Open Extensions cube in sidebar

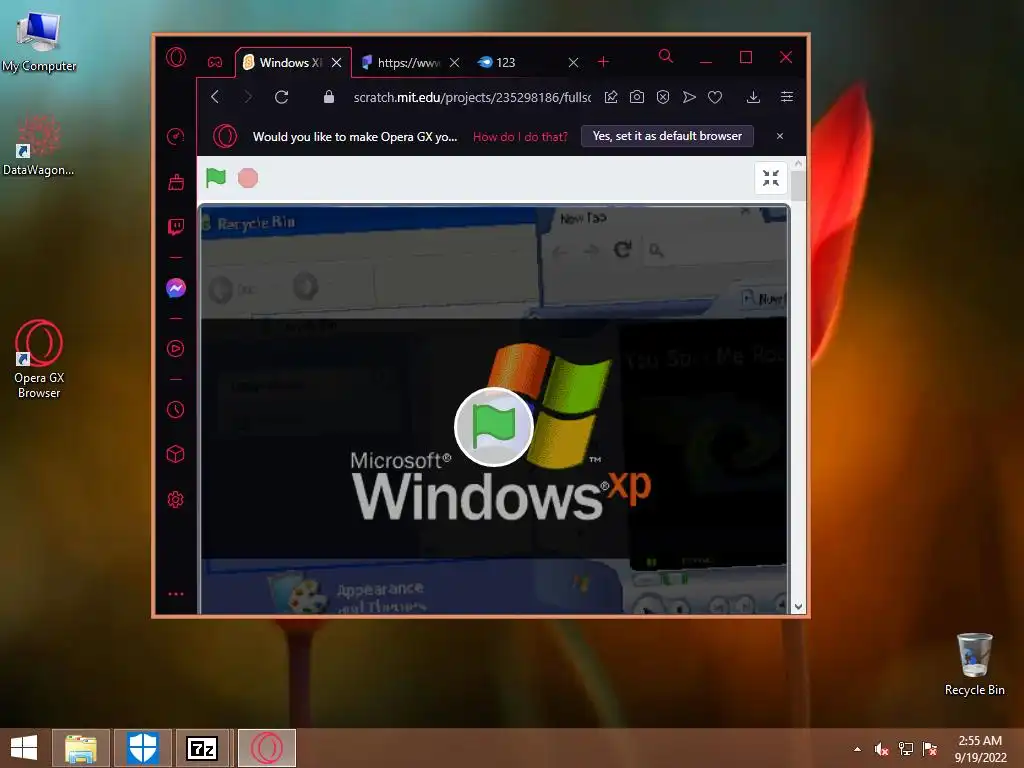(176, 454)
